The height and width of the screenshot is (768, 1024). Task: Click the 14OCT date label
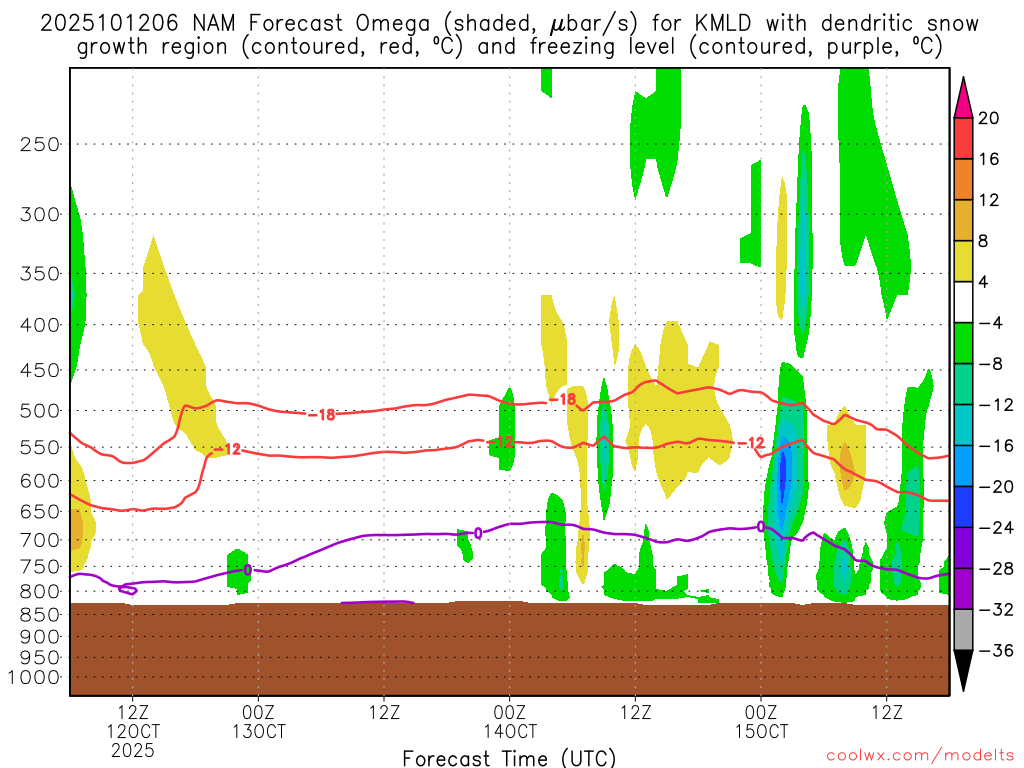pyautogui.click(x=510, y=731)
